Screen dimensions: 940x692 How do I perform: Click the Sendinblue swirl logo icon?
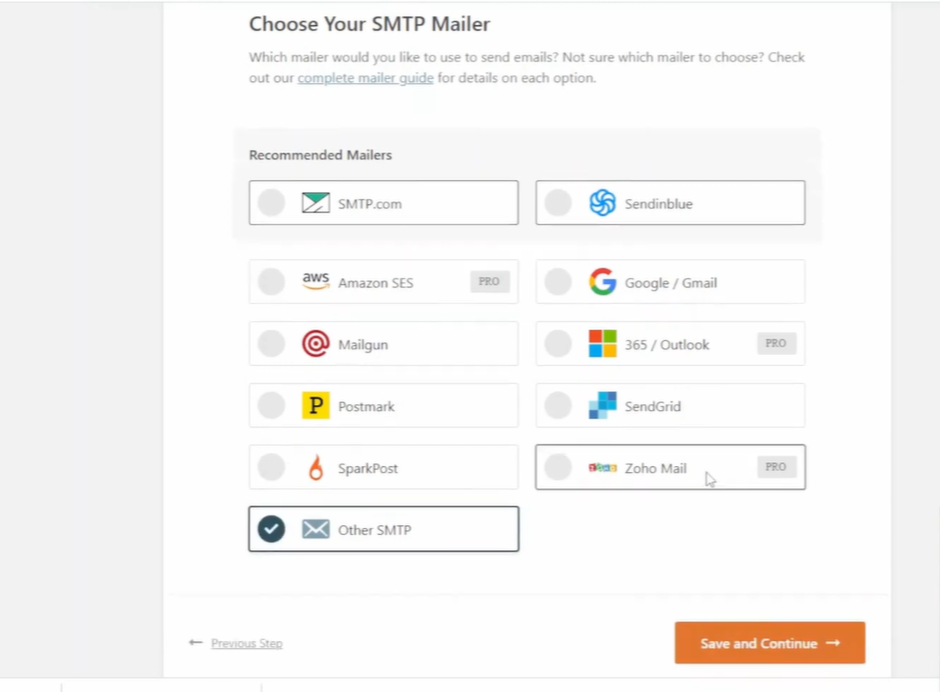tap(602, 203)
